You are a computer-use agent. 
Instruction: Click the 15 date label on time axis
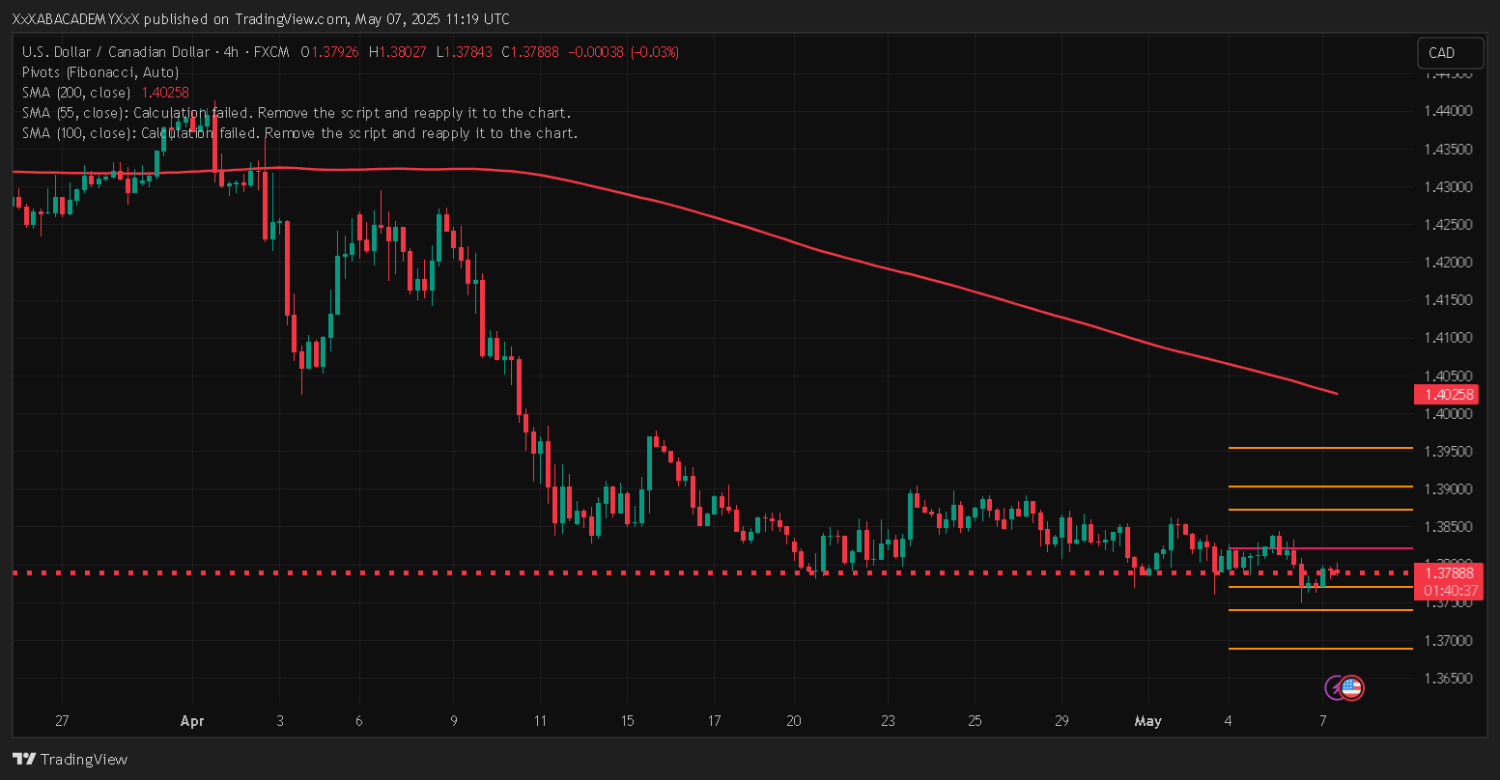click(628, 720)
